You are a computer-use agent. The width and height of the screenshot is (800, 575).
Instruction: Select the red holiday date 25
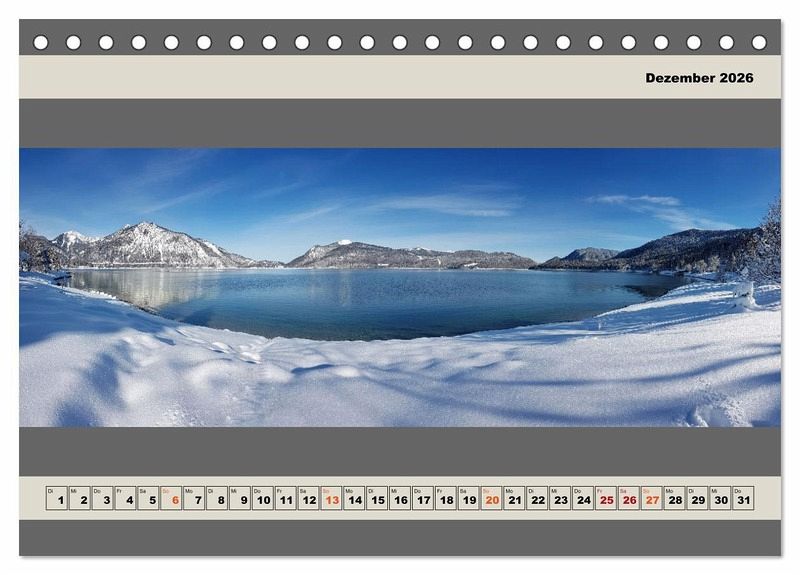pos(606,498)
